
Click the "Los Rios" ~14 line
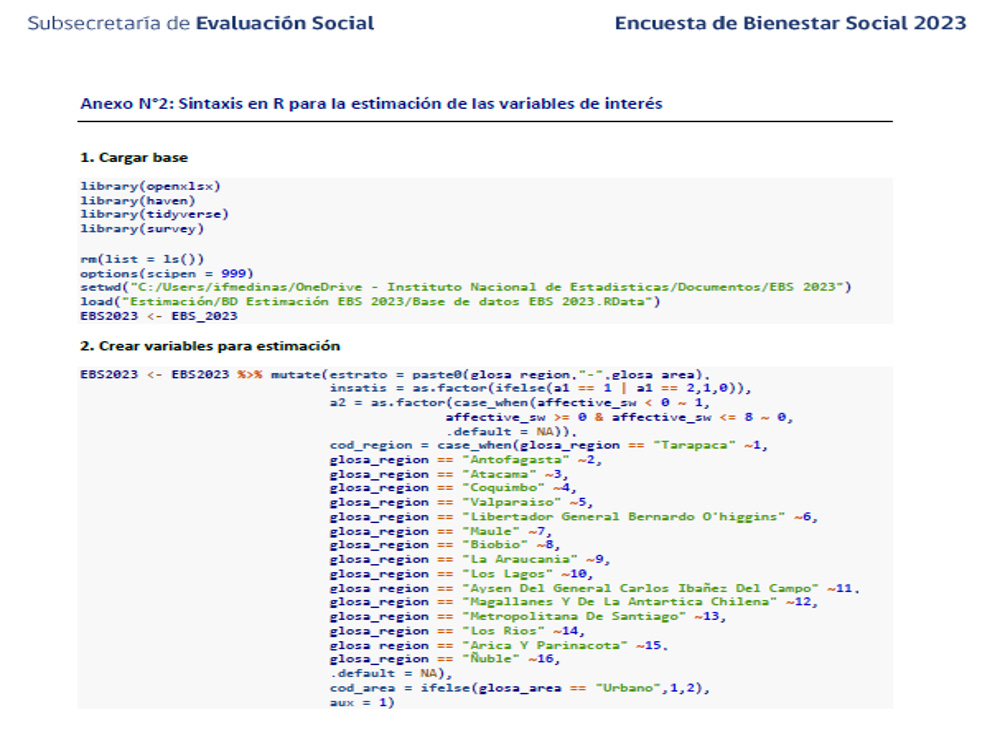[x=457, y=631]
